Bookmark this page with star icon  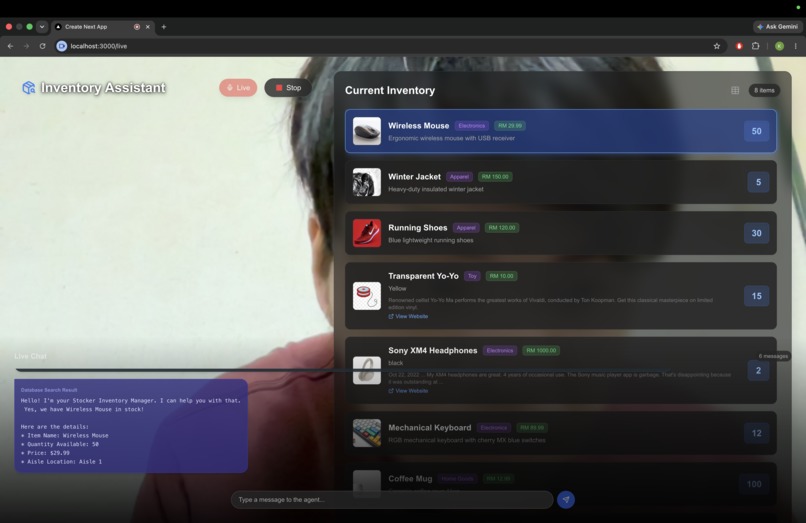click(x=717, y=46)
